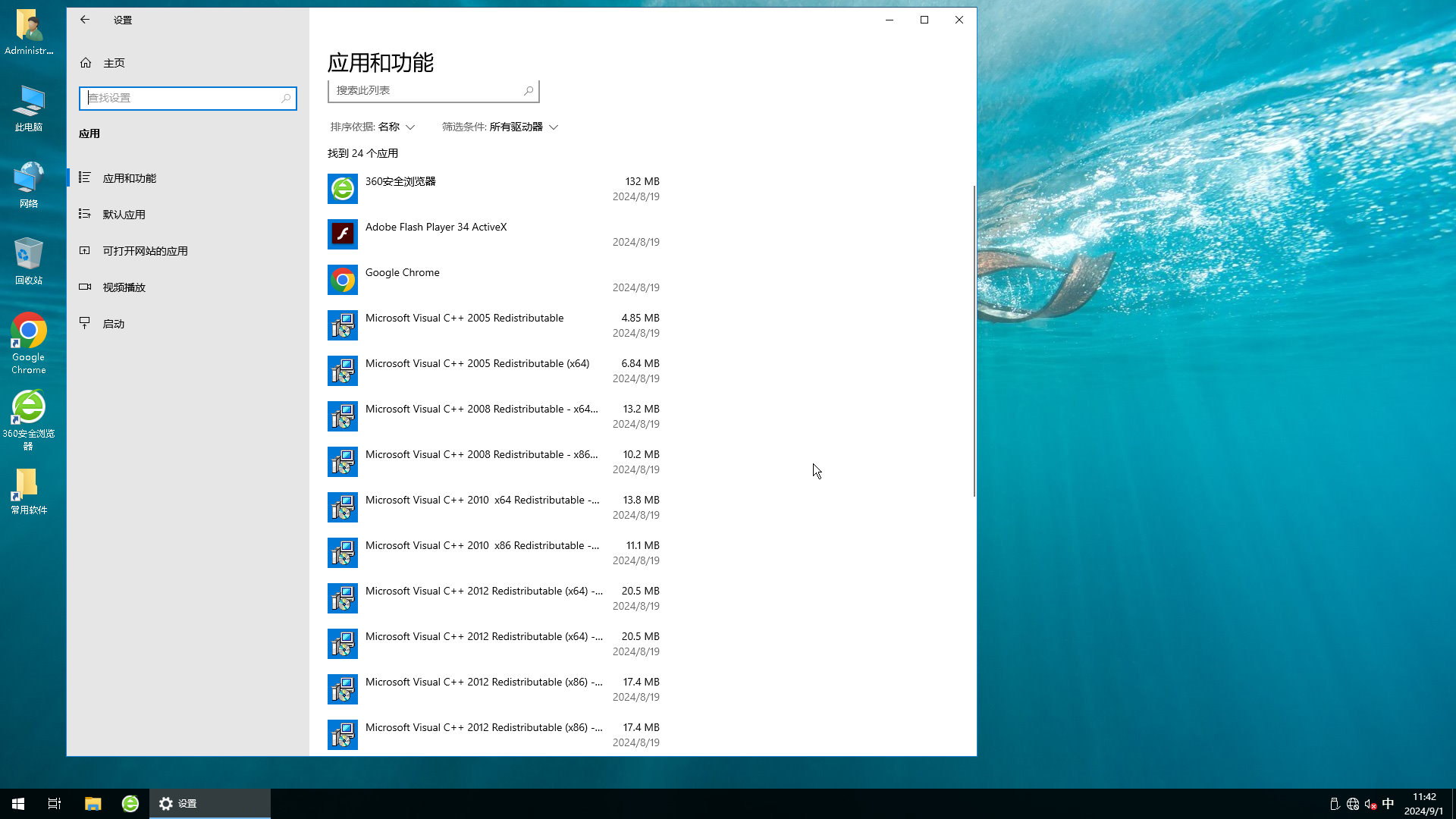Open 应用和功能 sidebar section
Viewport: 1456px width, 819px height.
click(x=188, y=178)
